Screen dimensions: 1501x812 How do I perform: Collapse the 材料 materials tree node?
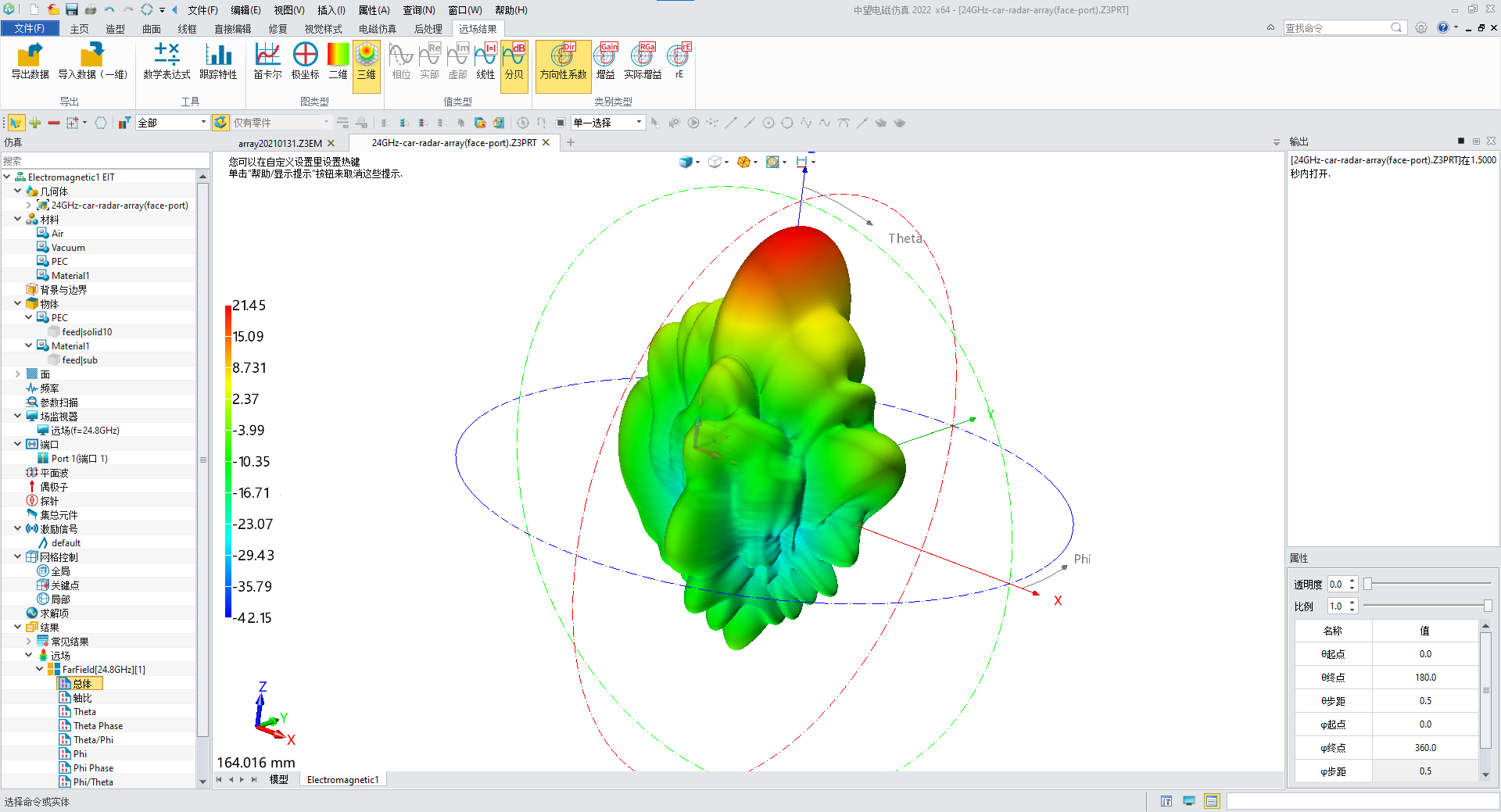17,220
